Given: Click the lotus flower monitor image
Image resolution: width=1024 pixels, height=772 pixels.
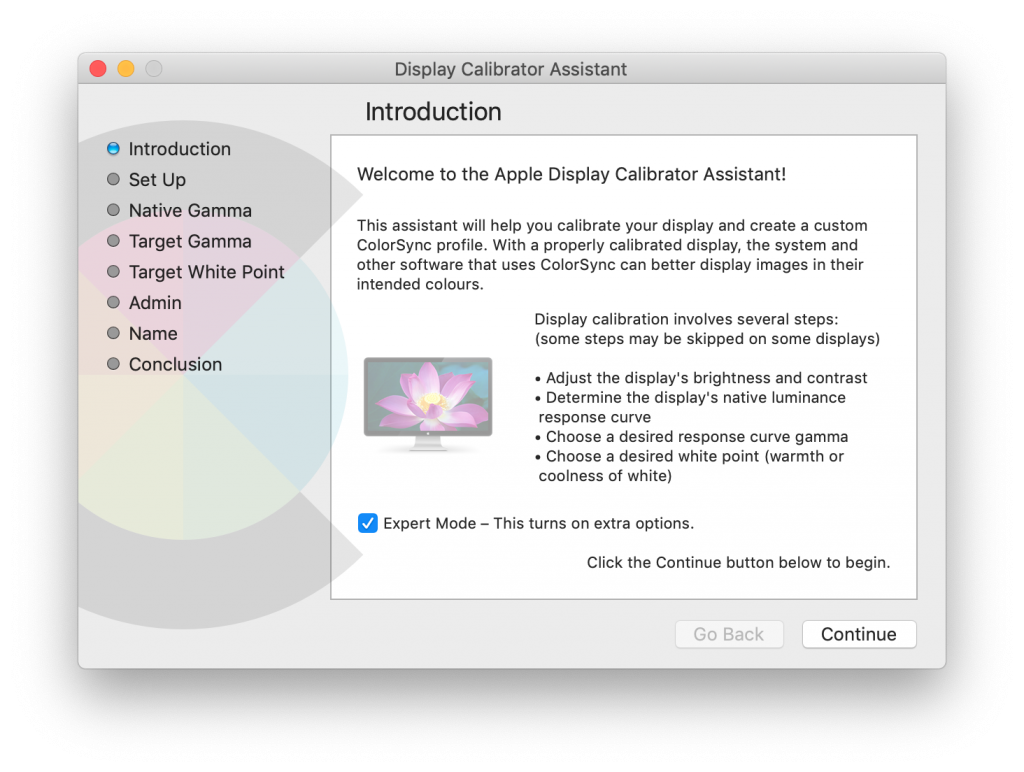Looking at the screenshot, I should point(428,404).
